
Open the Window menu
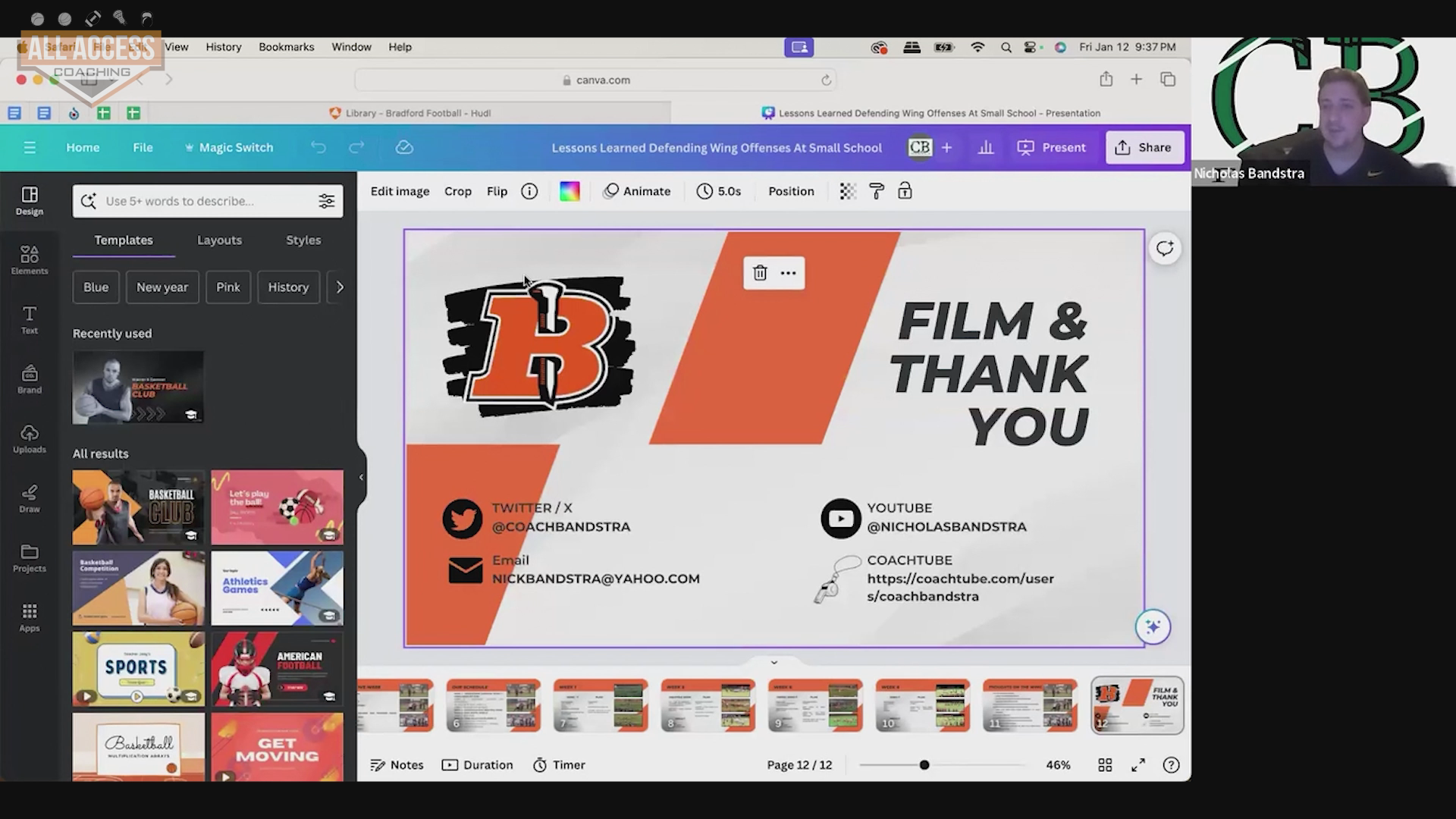(351, 47)
